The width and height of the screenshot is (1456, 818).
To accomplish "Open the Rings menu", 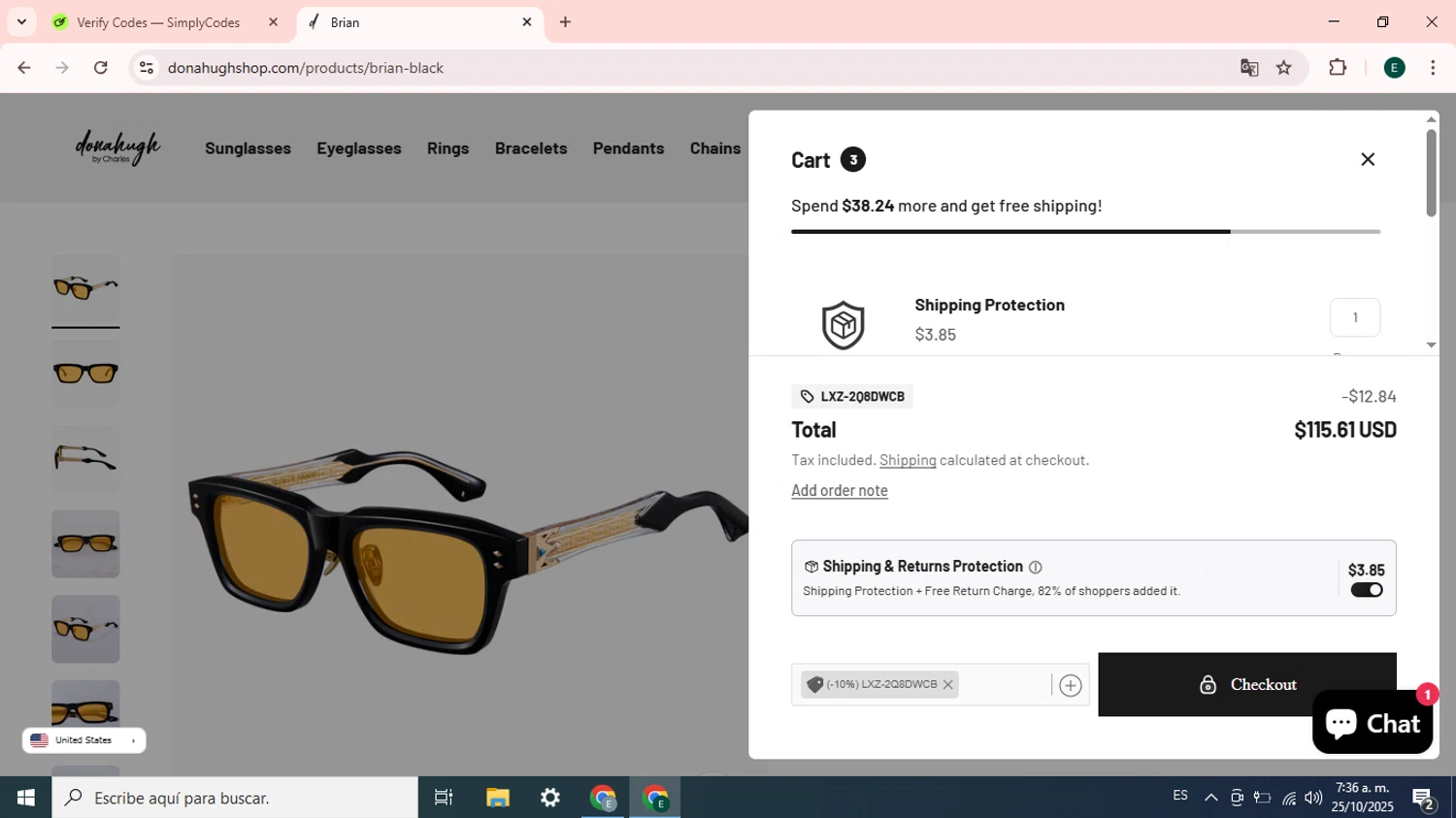I will (447, 148).
